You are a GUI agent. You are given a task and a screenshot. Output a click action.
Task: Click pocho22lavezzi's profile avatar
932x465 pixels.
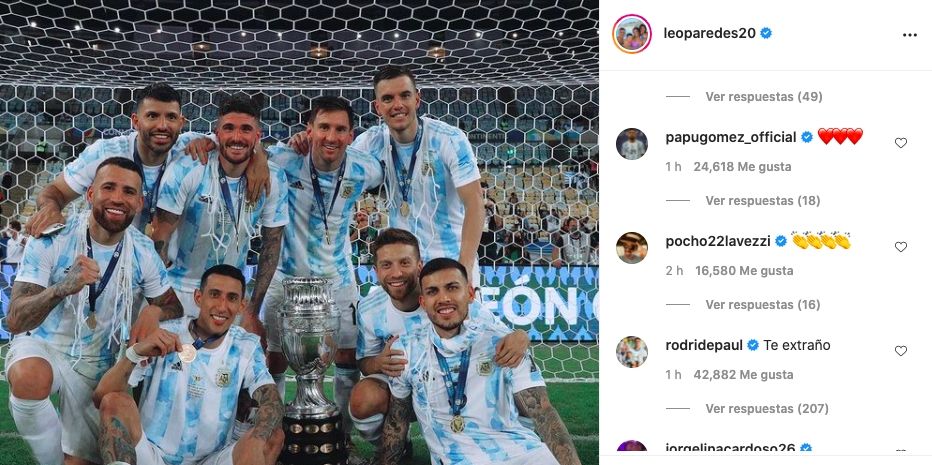point(632,248)
